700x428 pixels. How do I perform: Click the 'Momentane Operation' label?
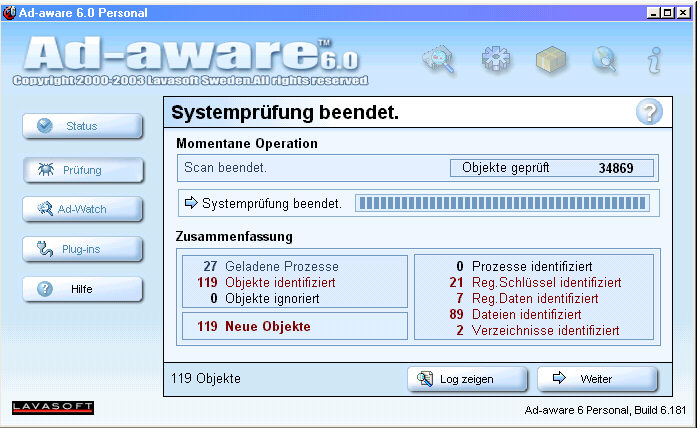[247, 144]
